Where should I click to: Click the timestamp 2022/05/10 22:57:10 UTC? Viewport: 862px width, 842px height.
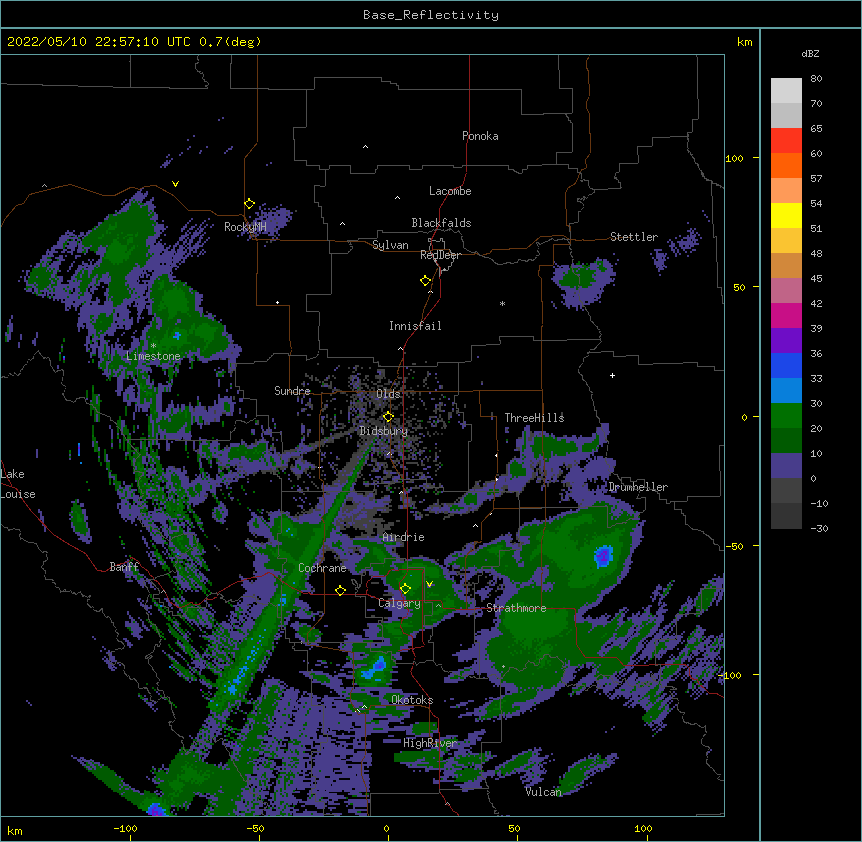99,42
